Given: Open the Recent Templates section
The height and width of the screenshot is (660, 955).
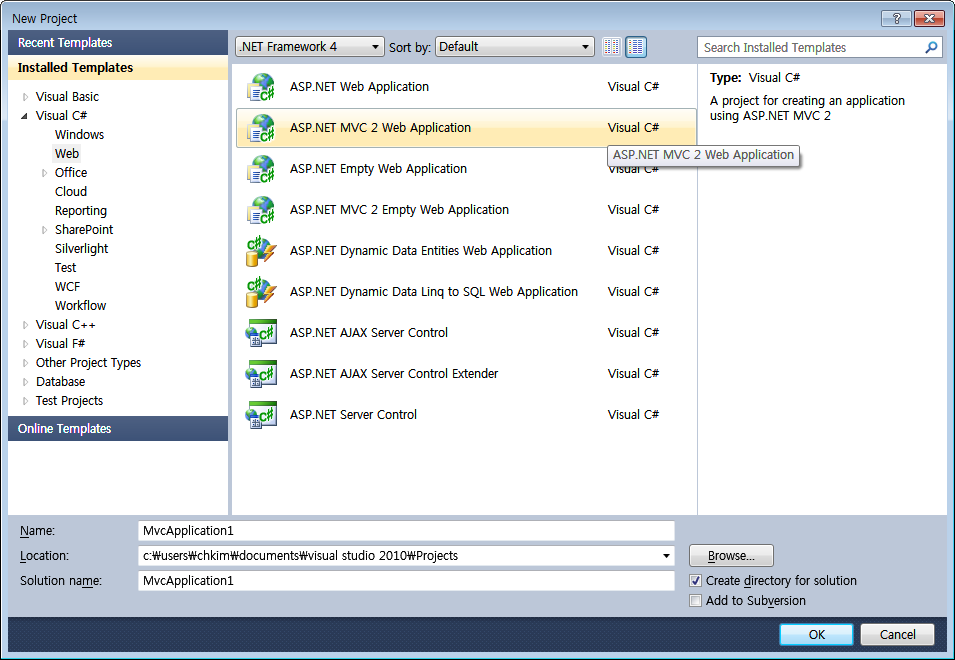Looking at the screenshot, I should pos(118,43).
